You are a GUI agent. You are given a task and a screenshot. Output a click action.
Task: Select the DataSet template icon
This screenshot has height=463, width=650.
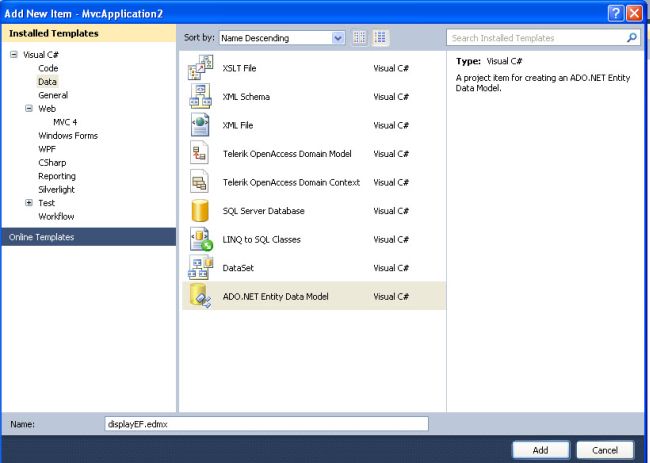[201, 267]
